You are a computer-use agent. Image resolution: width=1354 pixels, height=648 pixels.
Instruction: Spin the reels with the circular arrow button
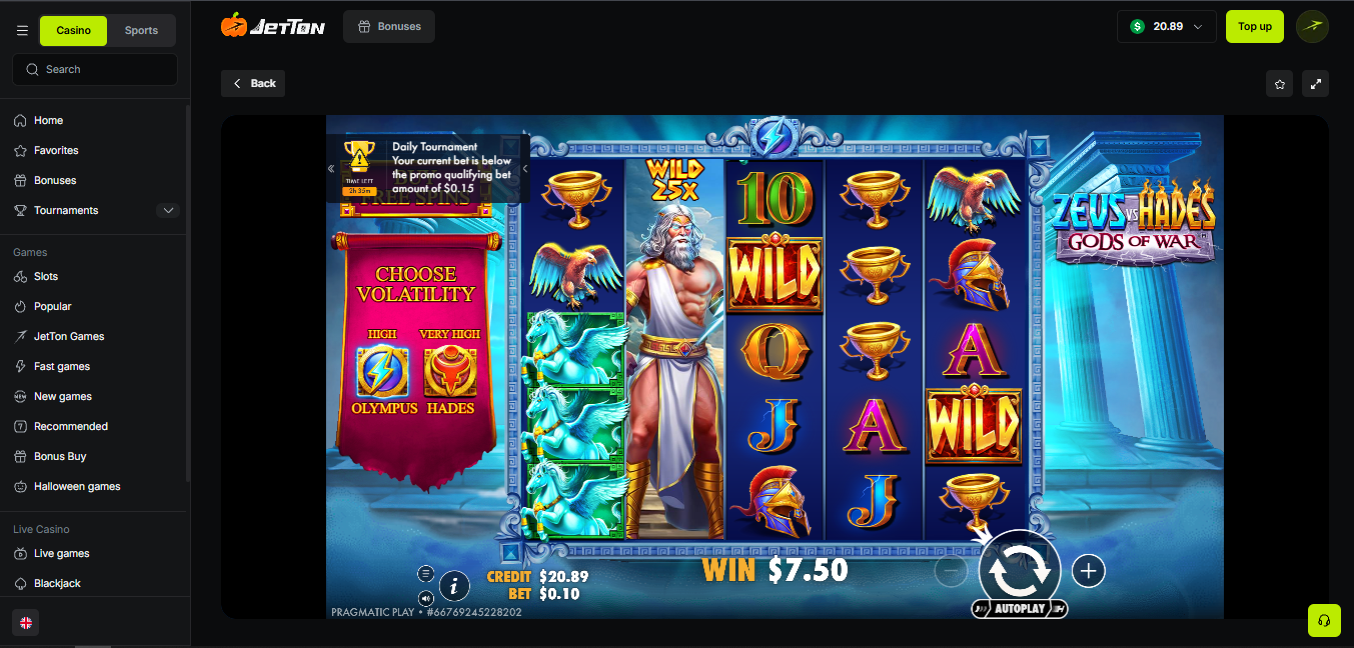click(1019, 570)
